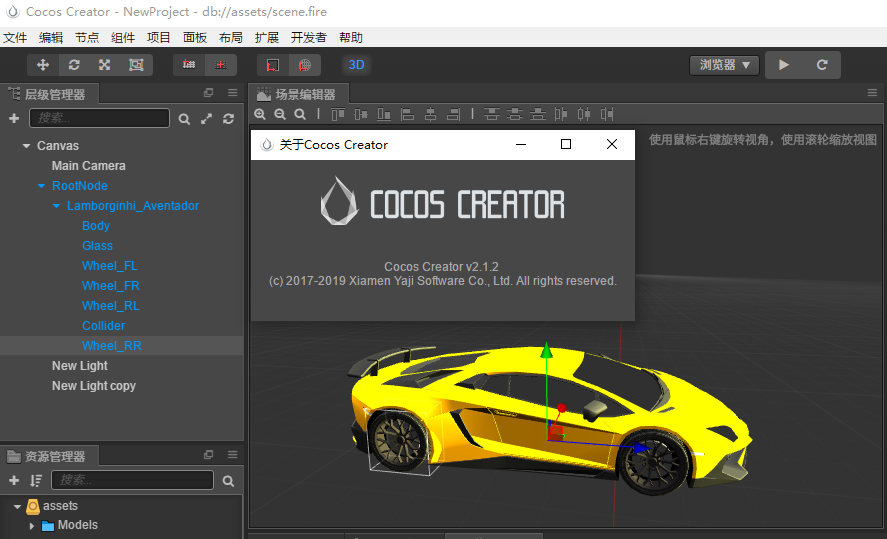887x539 pixels.
Task: Click the reload preview icon
Action: pyautogui.click(x=822, y=65)
